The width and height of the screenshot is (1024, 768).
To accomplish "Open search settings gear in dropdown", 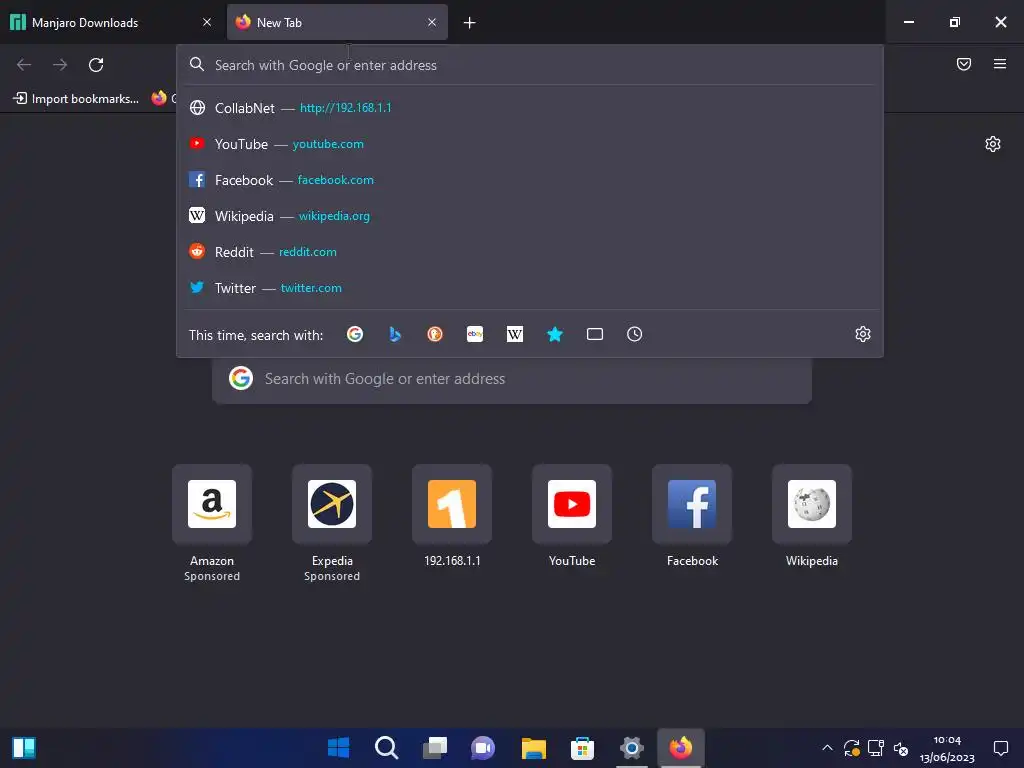I will coord(863,334).
